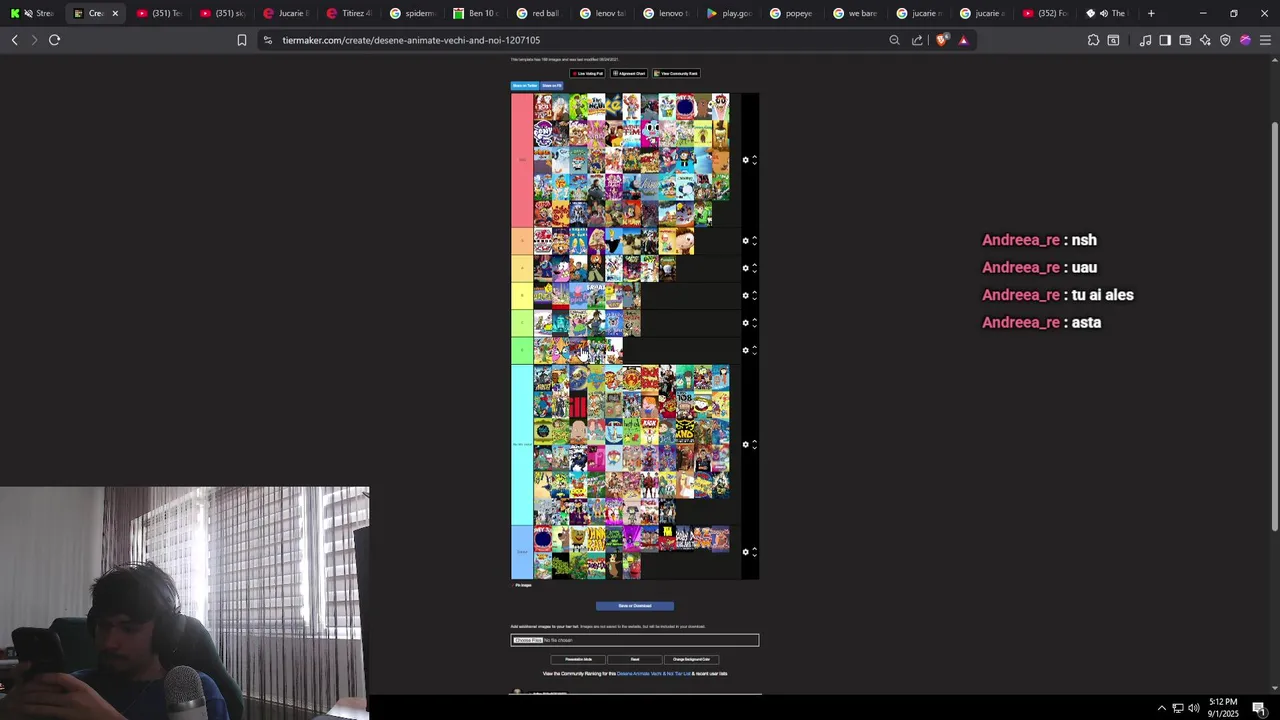1280x720 pixels.
Task: Switch to the 'spiderm' Google tab
Action: (412, 13)
